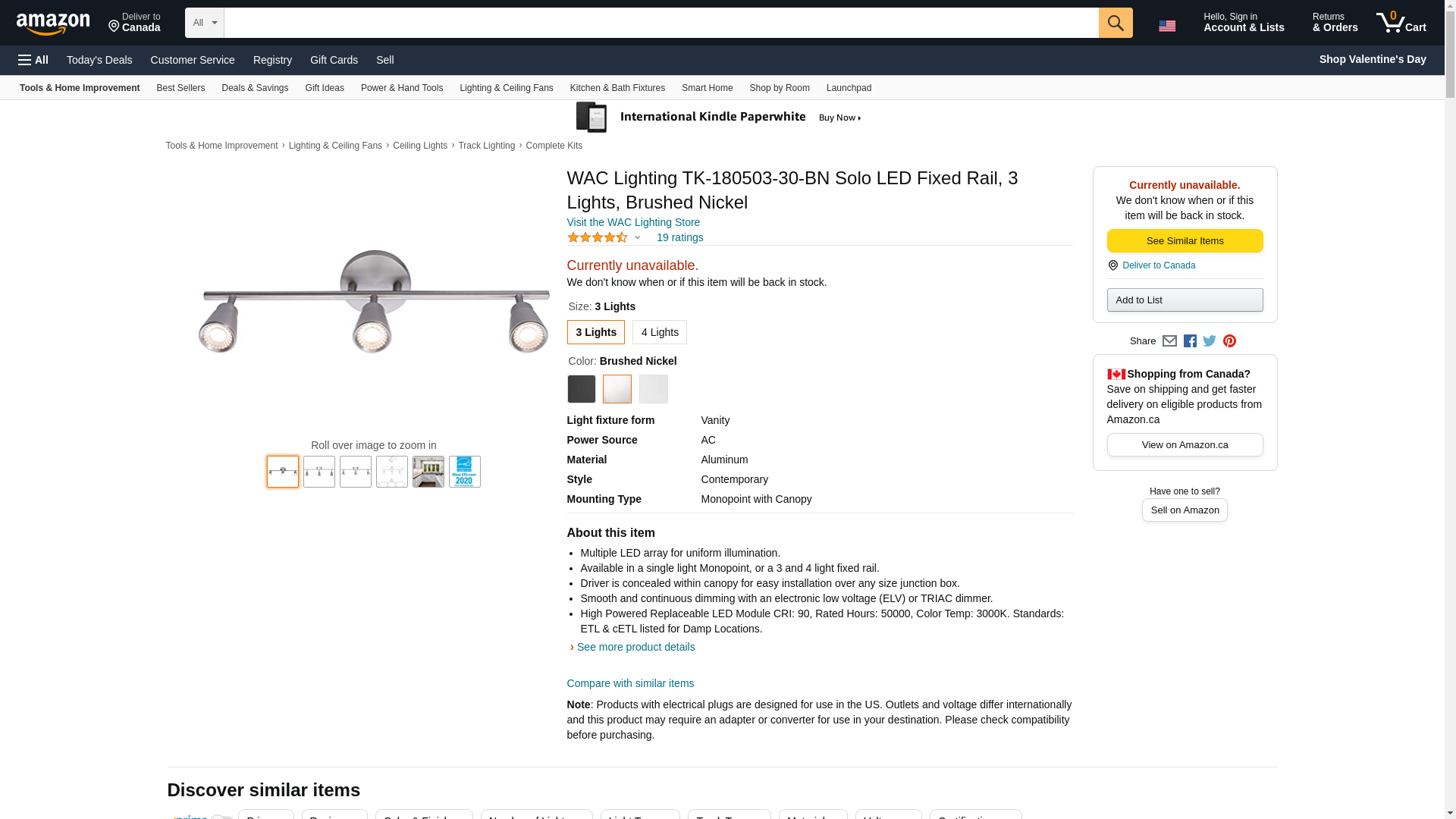Screen dimensions: 1456x819
Task: Open the shopping cart
Action: (x=1401, y=23)
